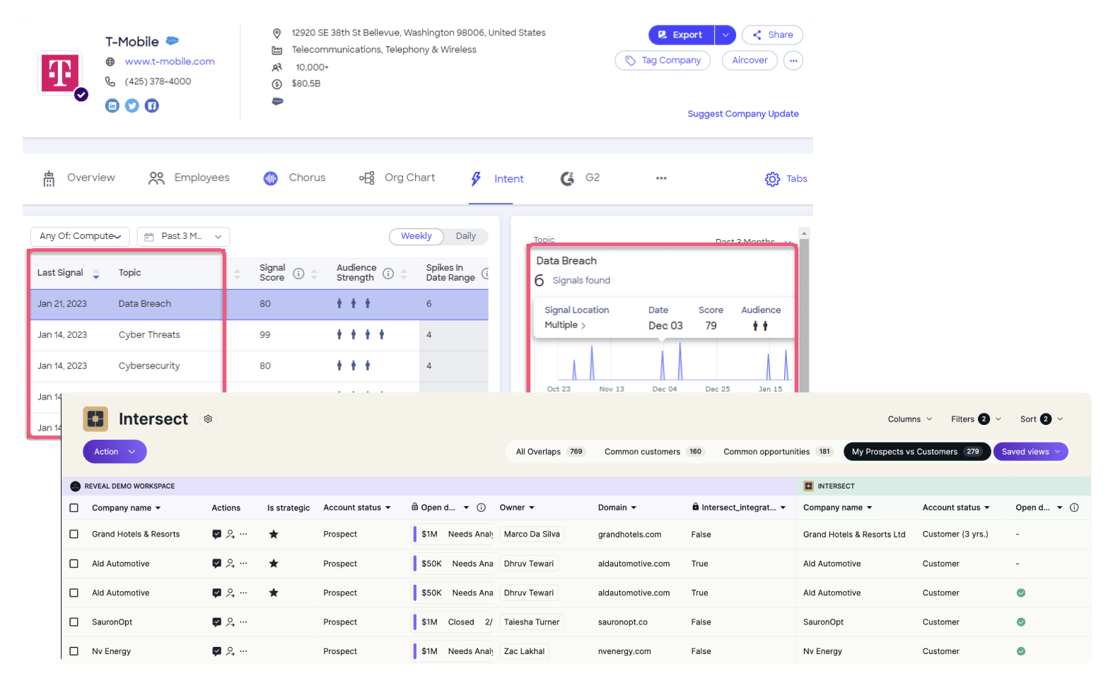Tick the select-all checkbox in Intersect table header

point(74,508)
